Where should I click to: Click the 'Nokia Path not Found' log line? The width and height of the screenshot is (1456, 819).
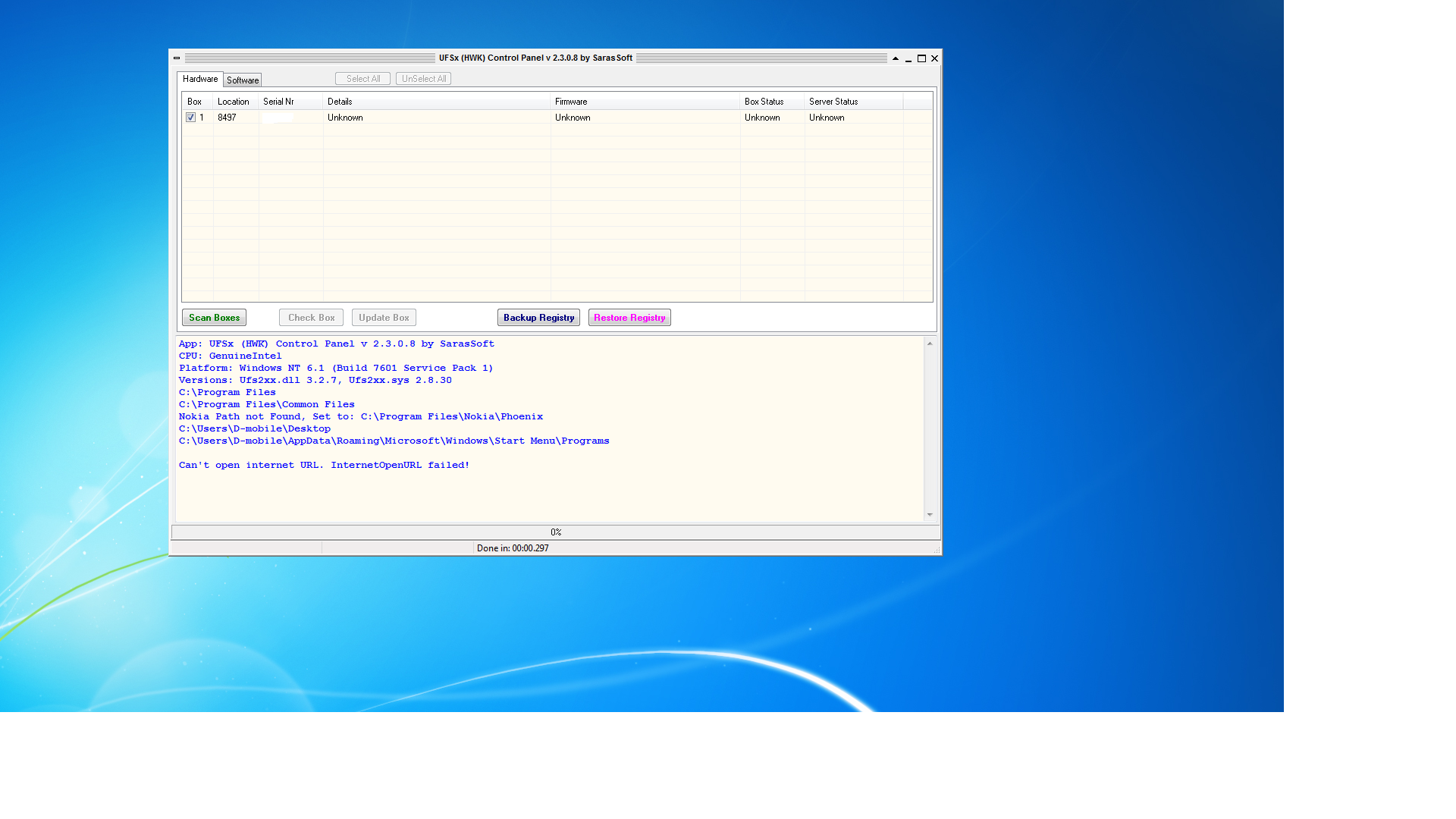tap(361, 416)
